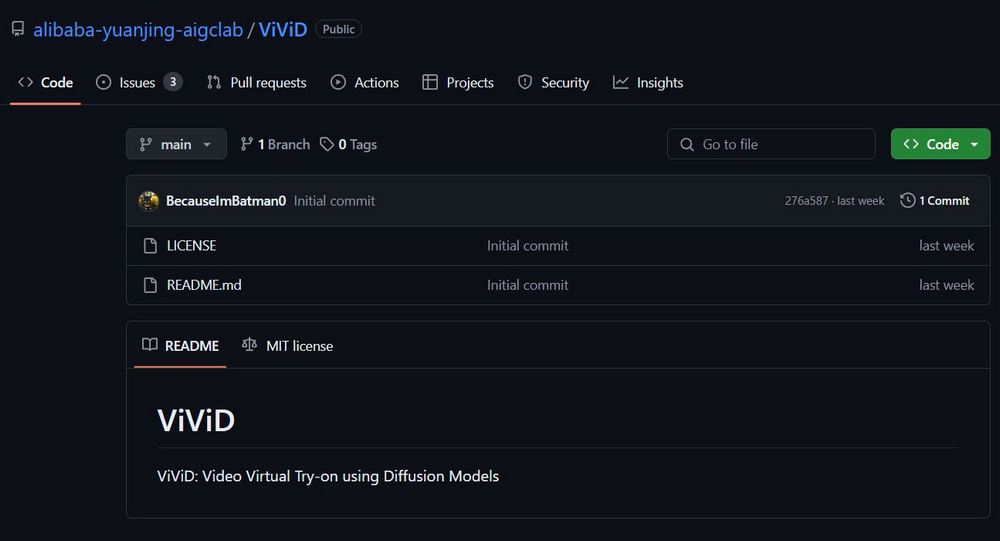This screenshot has height=541, width=1000.
Task: Select the README tab with book icon
Action: click(x=180, y=346)
